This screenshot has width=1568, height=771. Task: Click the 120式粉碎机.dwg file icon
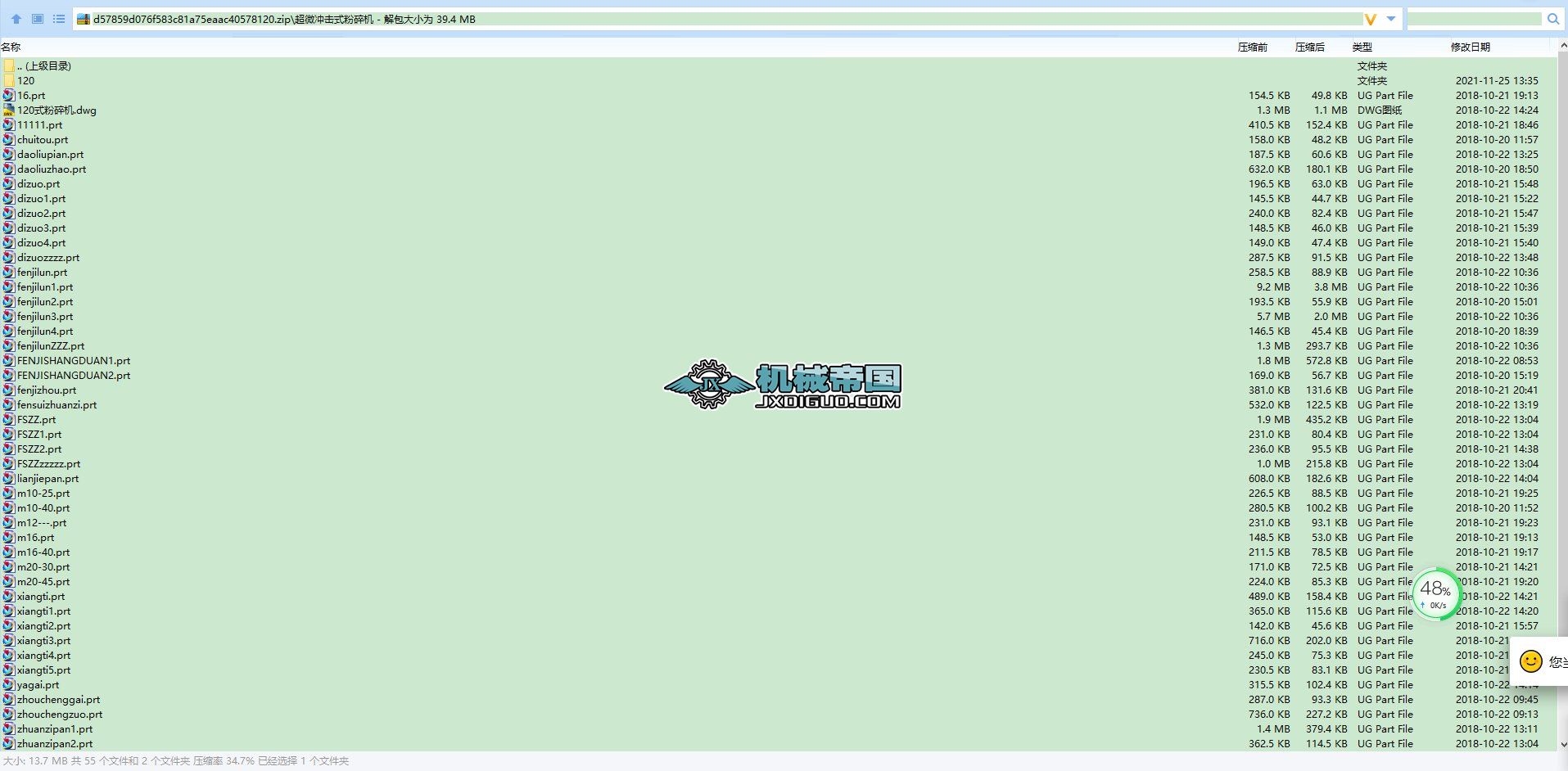9,110
